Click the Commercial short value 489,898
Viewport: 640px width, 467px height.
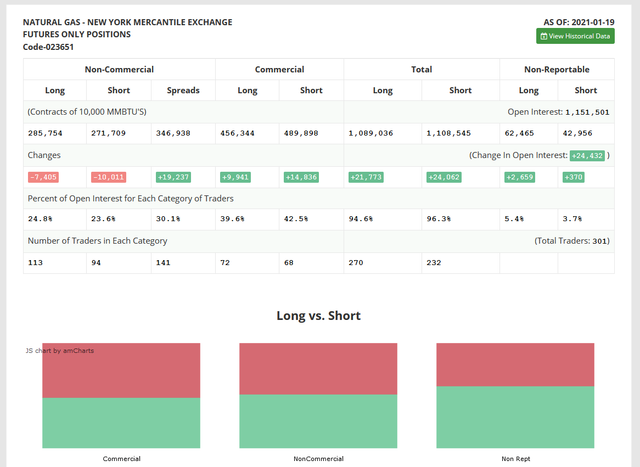tap(301, 133)
